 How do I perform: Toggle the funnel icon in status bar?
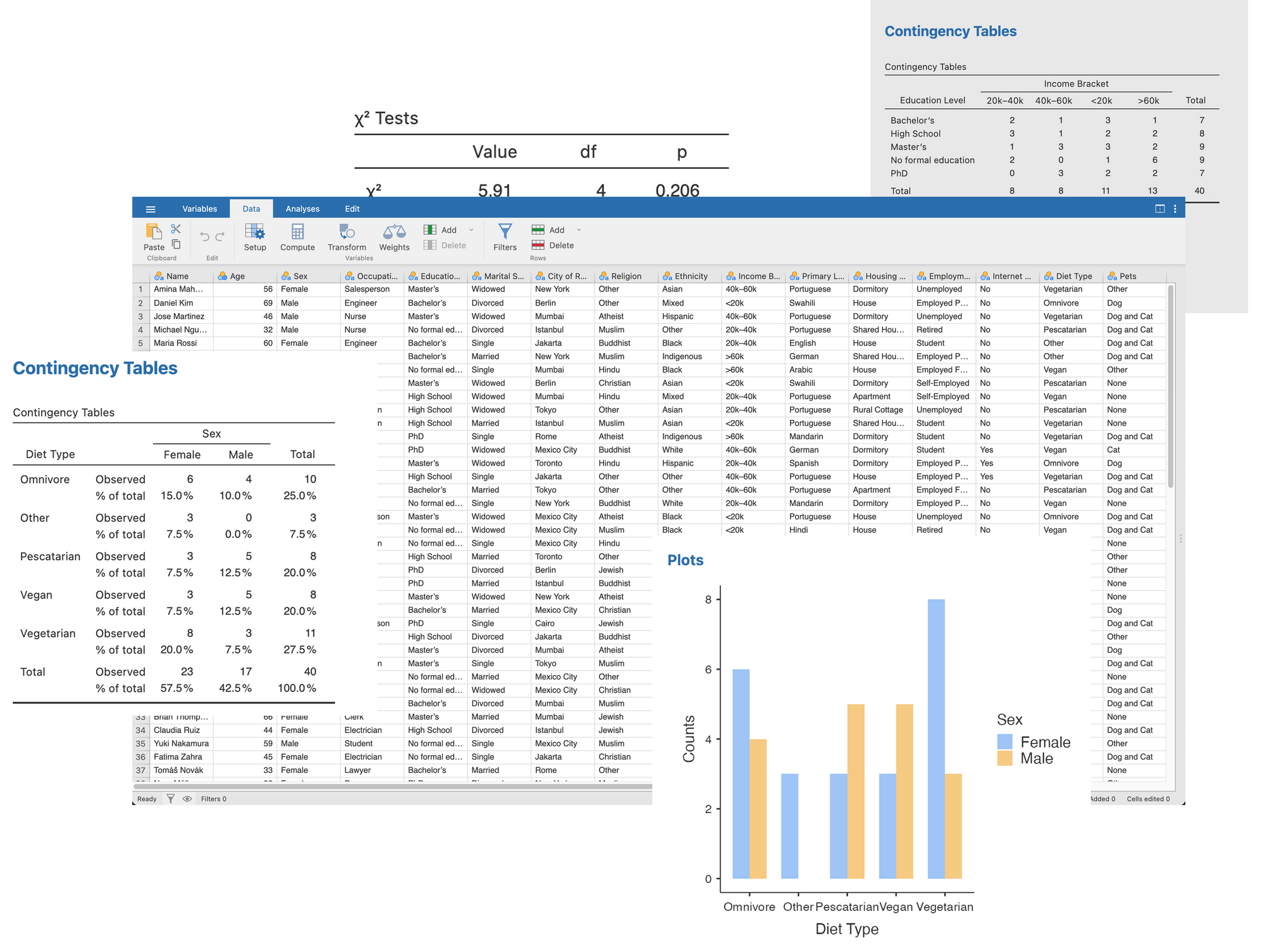tap(171, 799)
